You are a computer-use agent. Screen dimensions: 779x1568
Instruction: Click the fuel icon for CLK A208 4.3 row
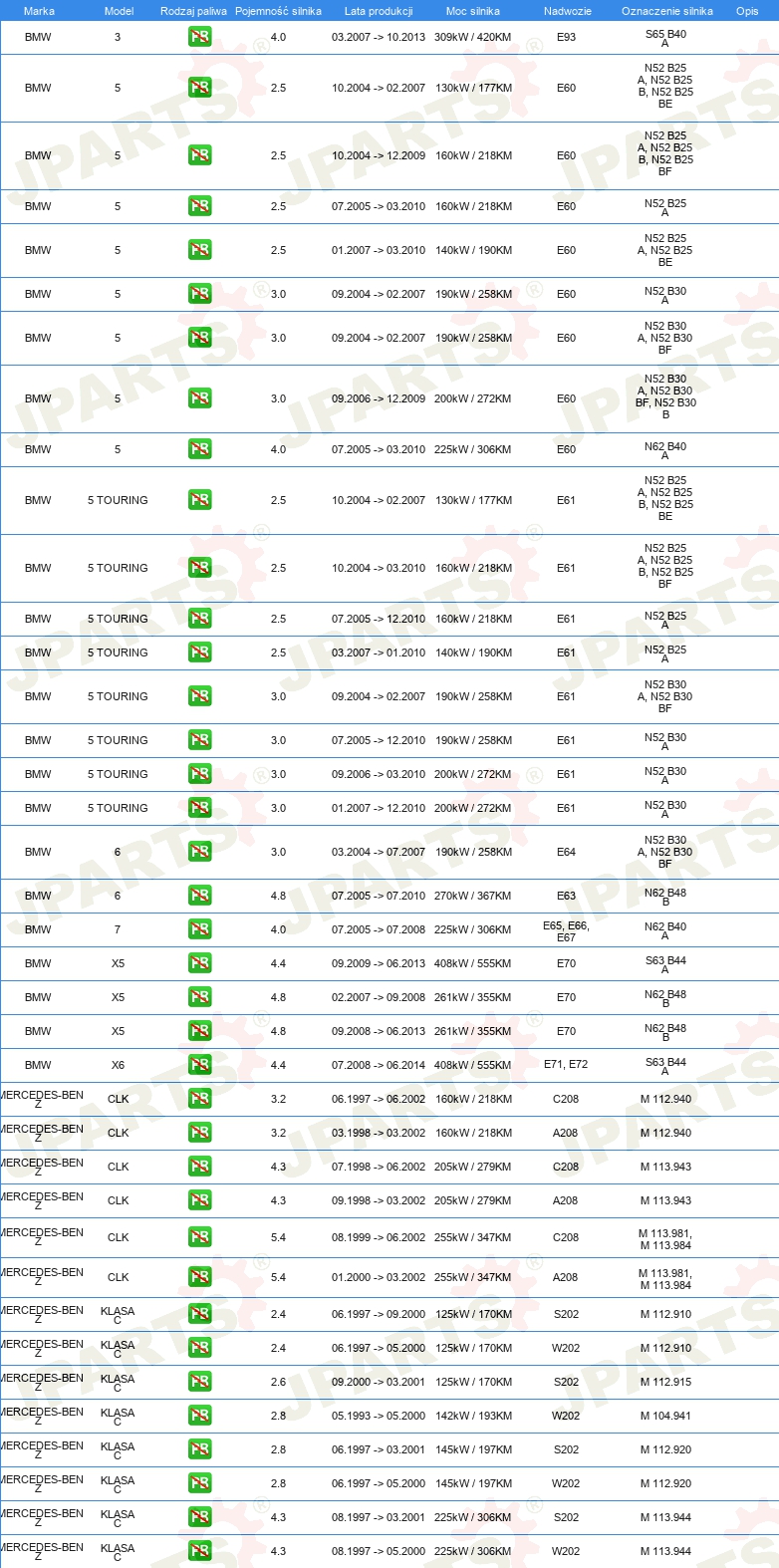point(200,1200)
